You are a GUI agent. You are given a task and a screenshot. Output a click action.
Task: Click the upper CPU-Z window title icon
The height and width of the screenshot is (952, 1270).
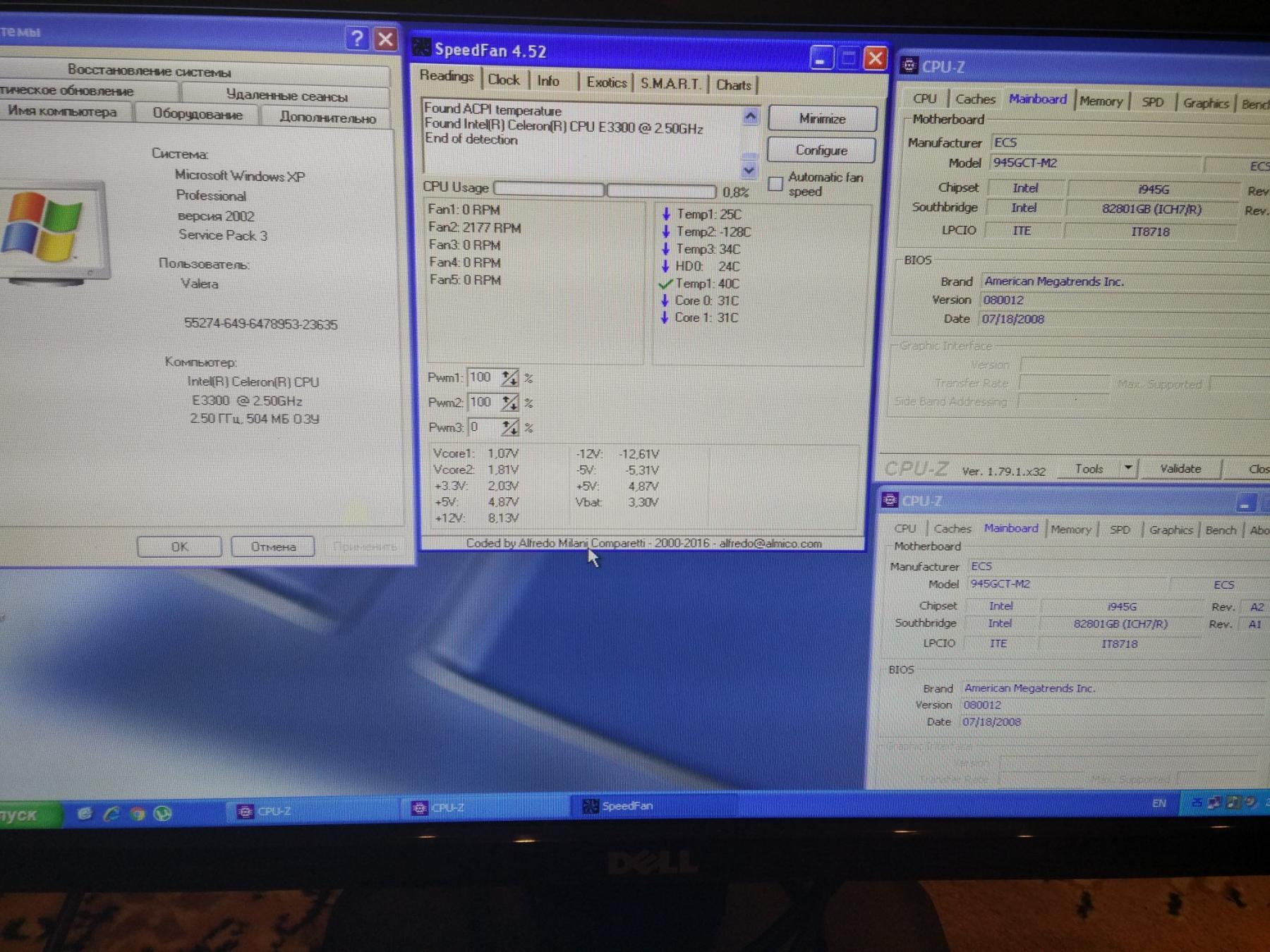[x=909, y=66]
